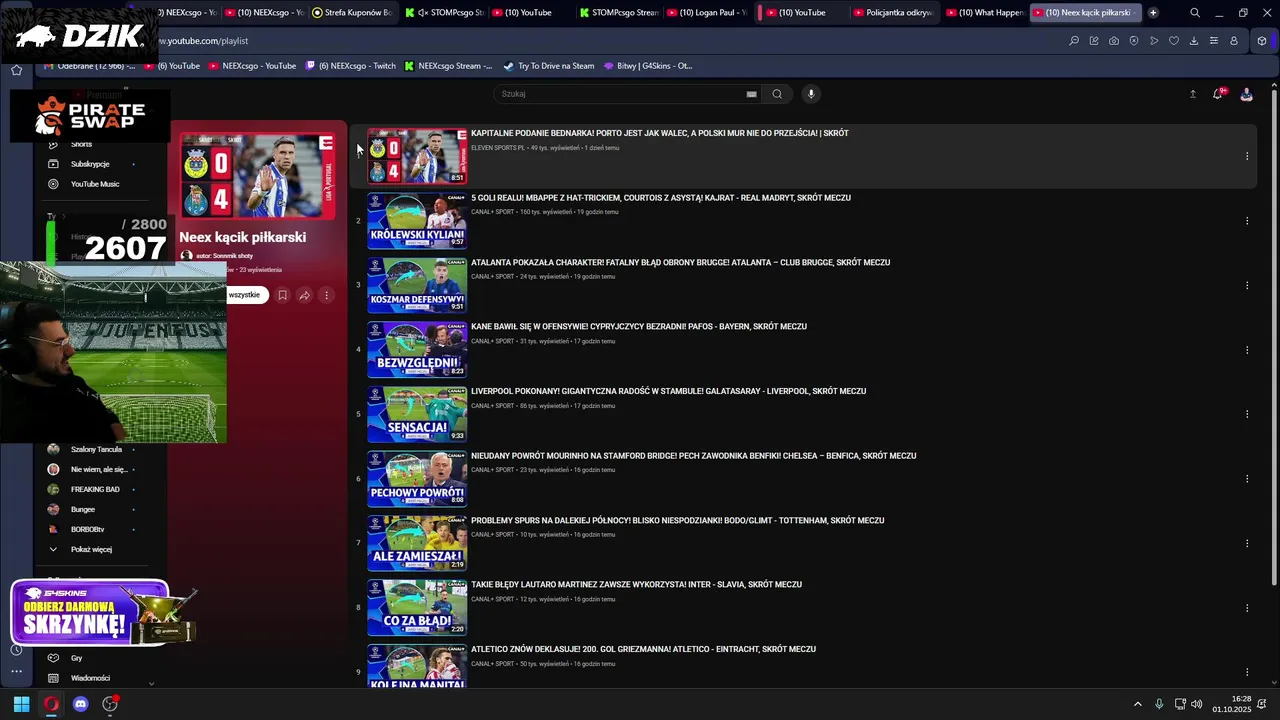The height and width of the screenshot is (720, 1280).
Task: Open the clock showing 16:28
Action: click(x=1232, y=704)
